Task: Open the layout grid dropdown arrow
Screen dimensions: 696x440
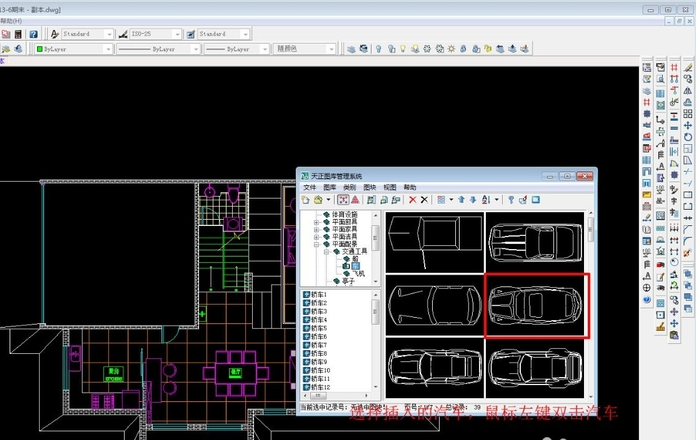Action: [x=451, y=200]
